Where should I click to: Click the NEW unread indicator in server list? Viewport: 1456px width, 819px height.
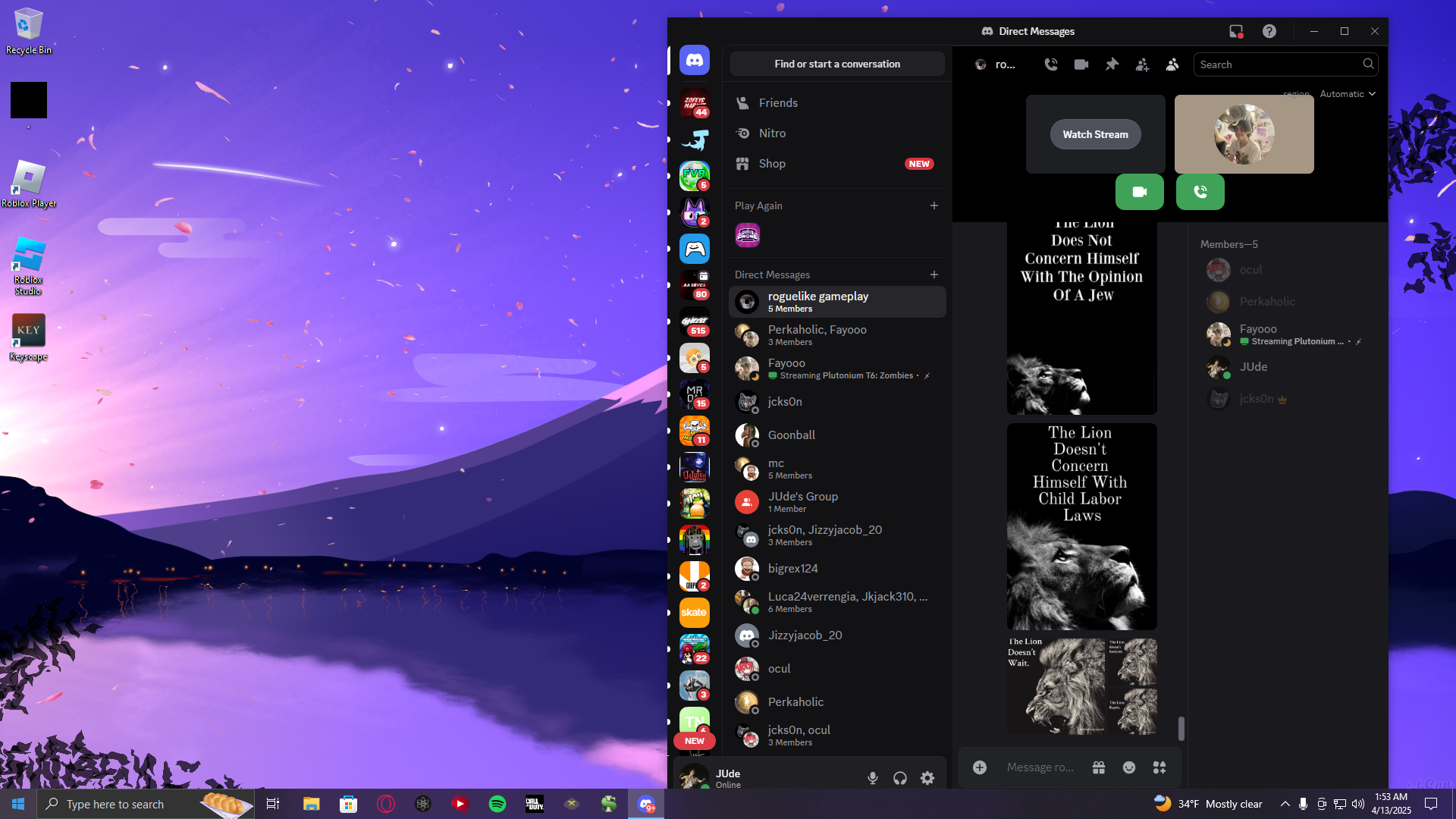[695, 741]
